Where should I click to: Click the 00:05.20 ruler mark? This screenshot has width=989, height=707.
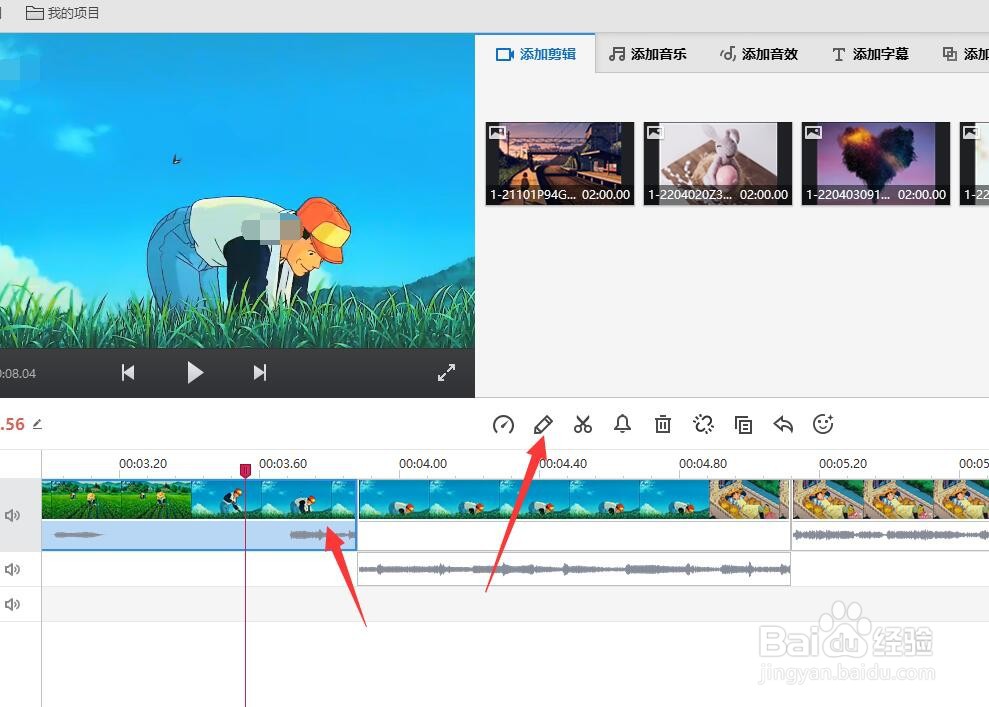(843, 464)
